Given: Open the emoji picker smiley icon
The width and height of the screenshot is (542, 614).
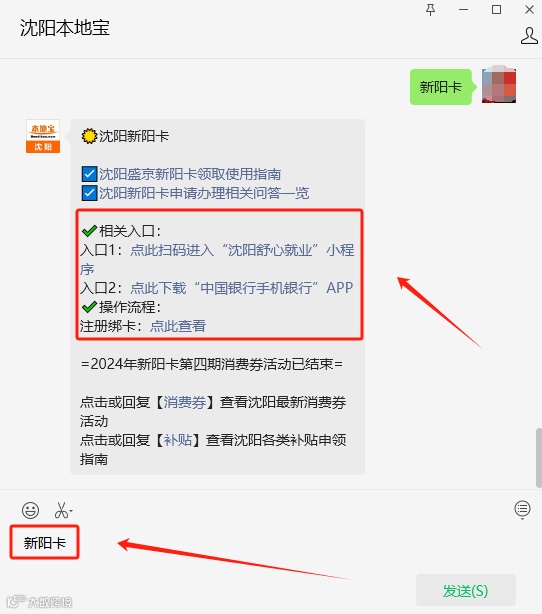Looking at the screenshot, I should 30,510.
